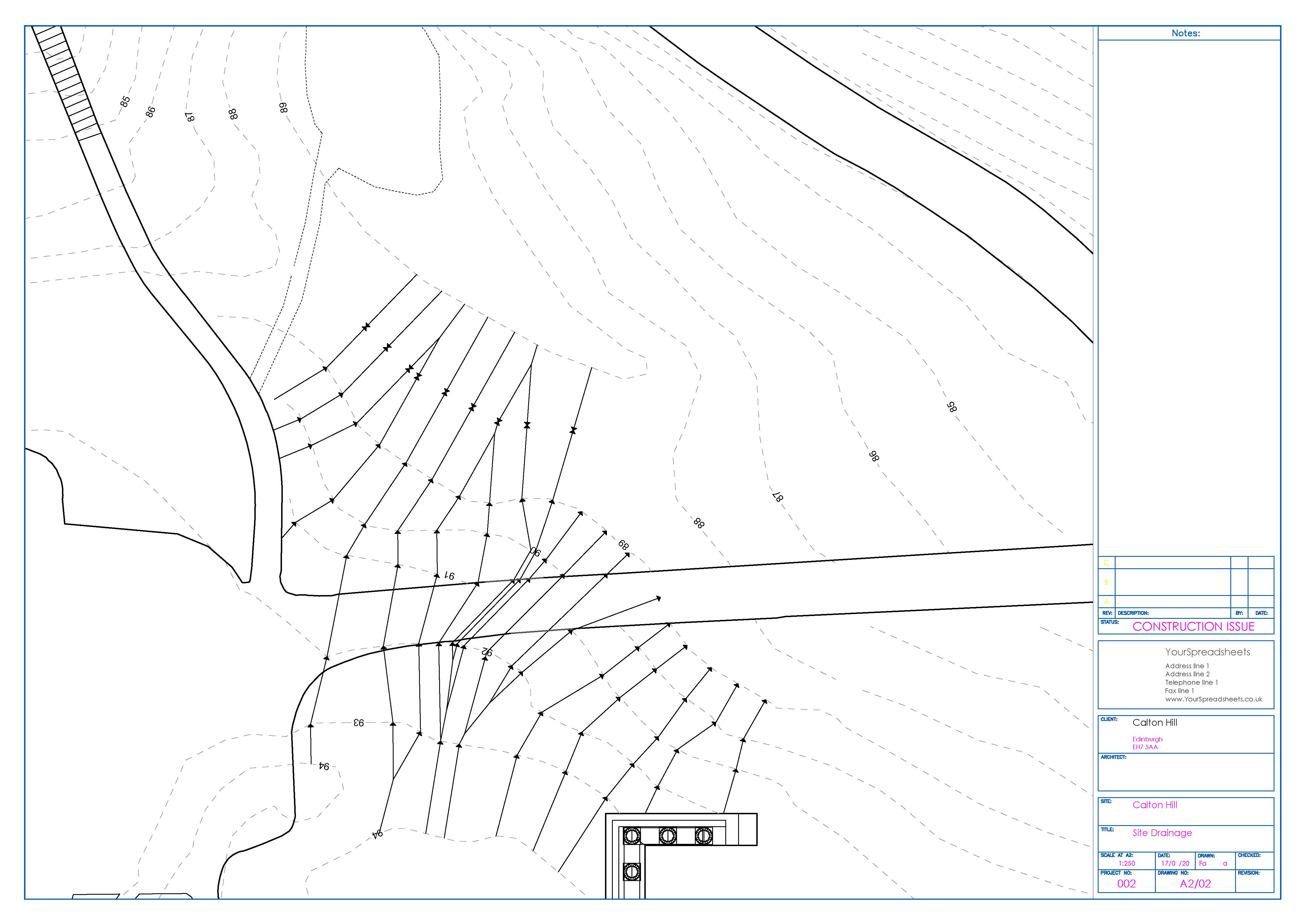The height and width of the screenshot is (924, 1306).
Task: Expand the ARCHITECT field in the title block
Action: (1185, 774)
